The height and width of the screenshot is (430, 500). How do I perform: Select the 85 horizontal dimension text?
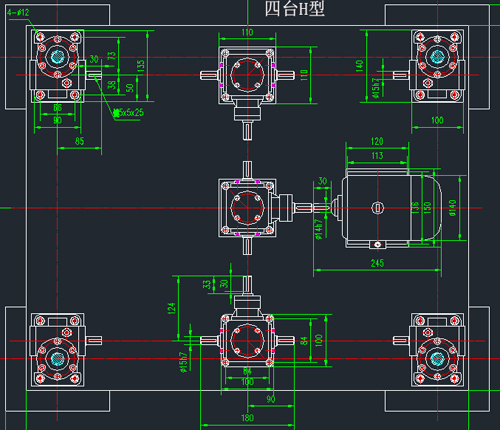tap(79, 141)
